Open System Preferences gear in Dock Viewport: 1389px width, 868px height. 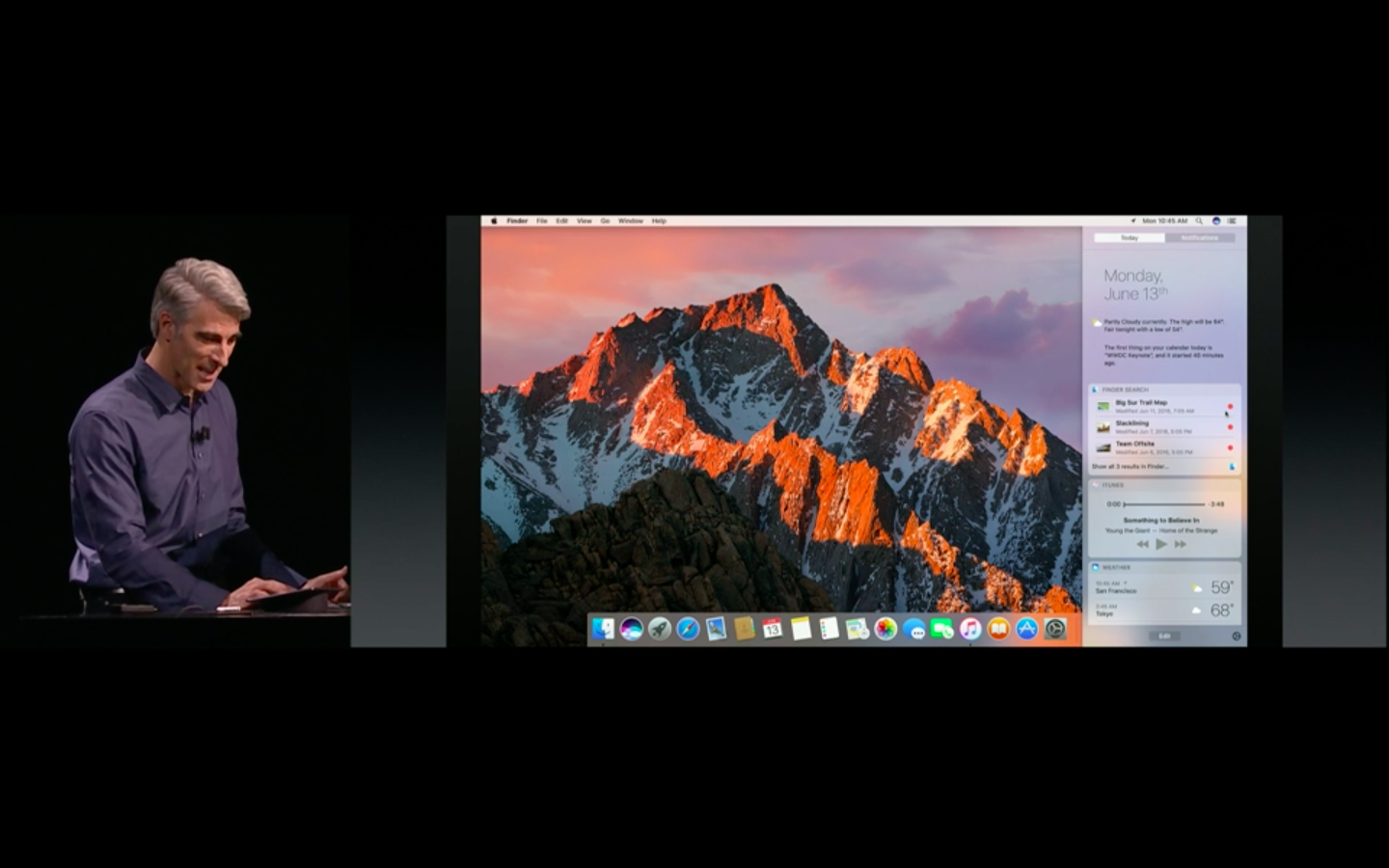(x=1056, y=630)
